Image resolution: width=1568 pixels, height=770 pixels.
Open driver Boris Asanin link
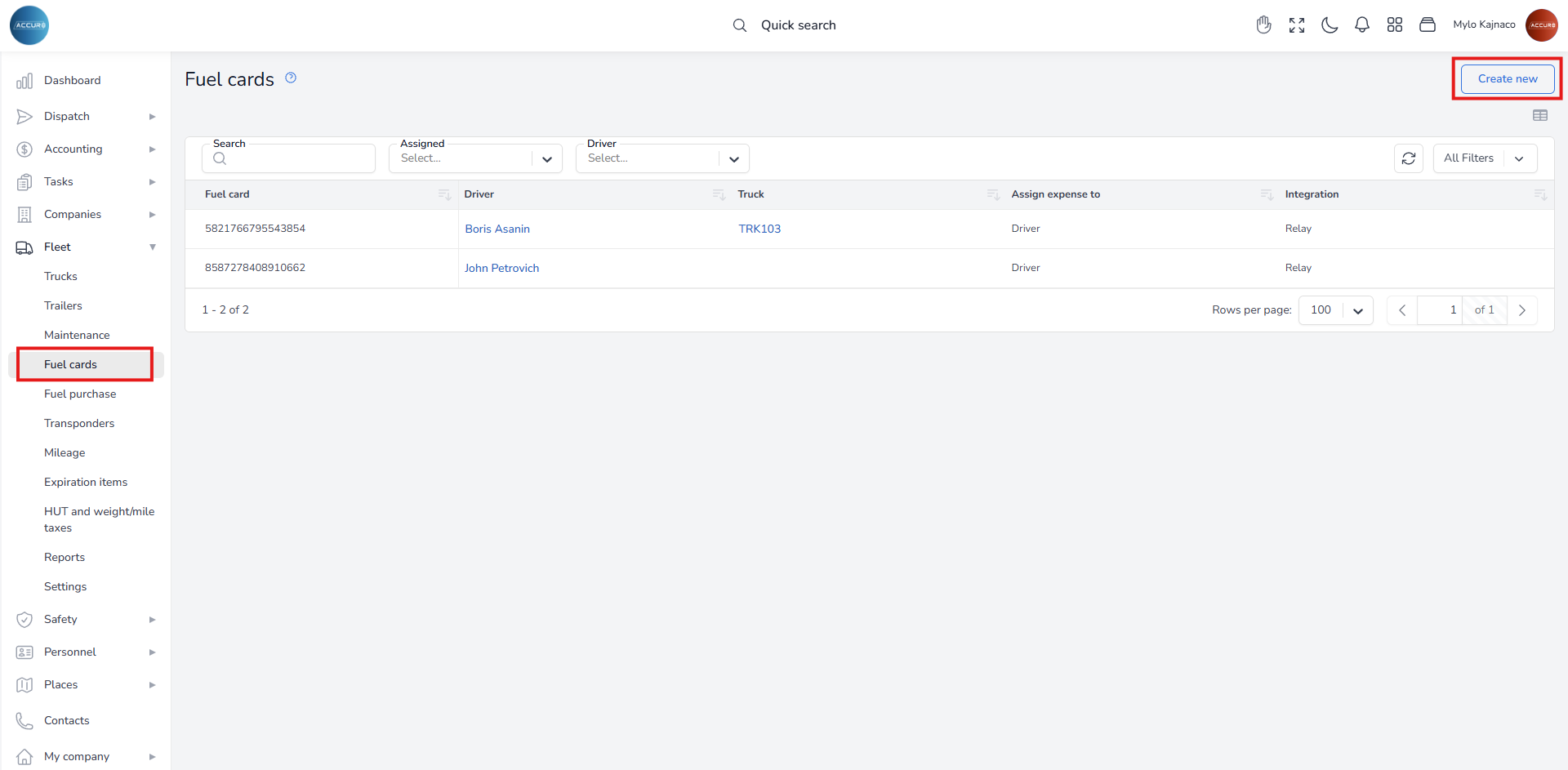(497, 229)
